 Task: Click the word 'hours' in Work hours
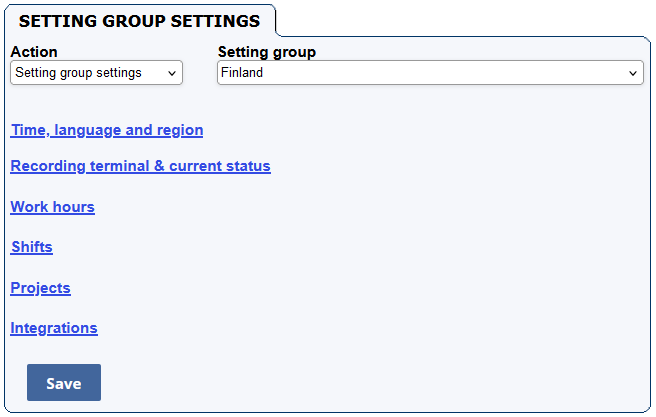74,207
